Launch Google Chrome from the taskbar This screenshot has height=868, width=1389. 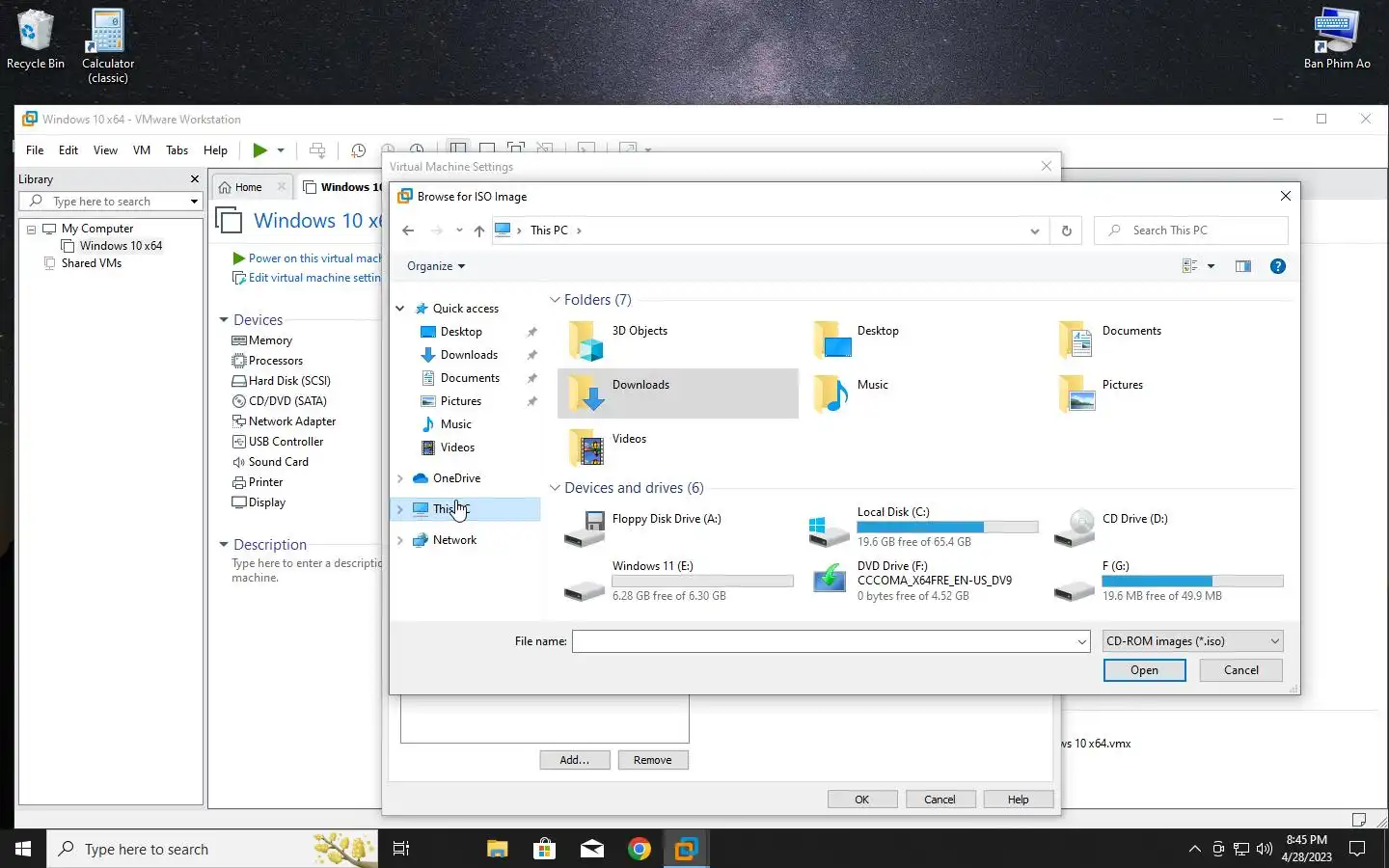pos(639,849)
